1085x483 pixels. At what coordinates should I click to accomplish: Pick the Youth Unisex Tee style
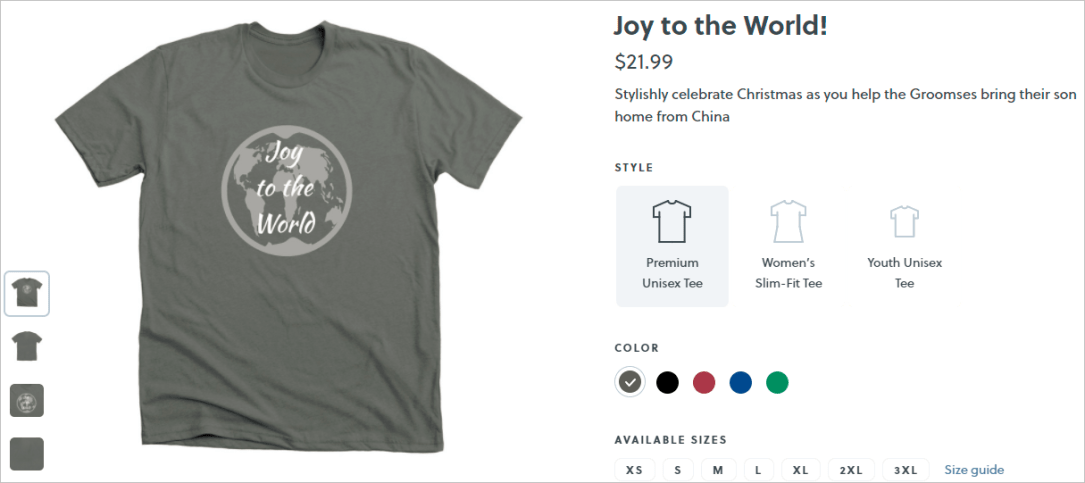(904, 246)
